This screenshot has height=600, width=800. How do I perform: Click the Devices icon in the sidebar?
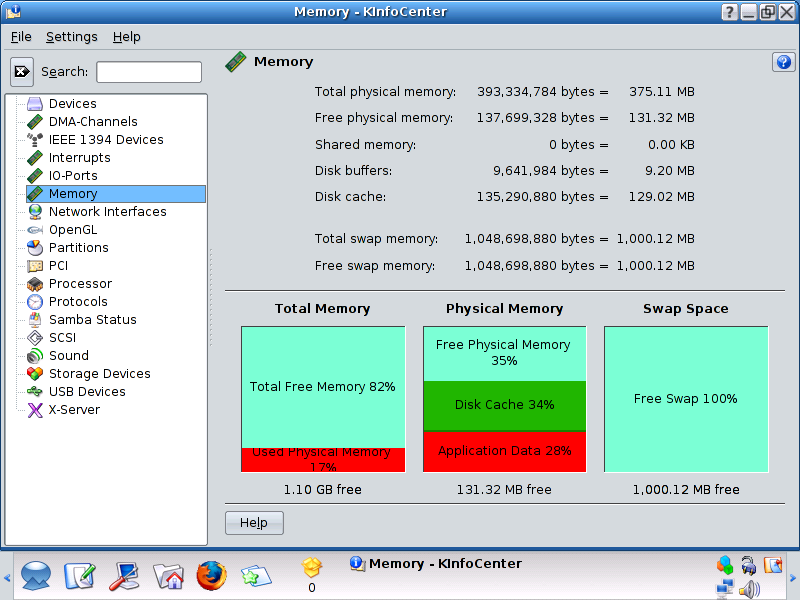(35, 104)
